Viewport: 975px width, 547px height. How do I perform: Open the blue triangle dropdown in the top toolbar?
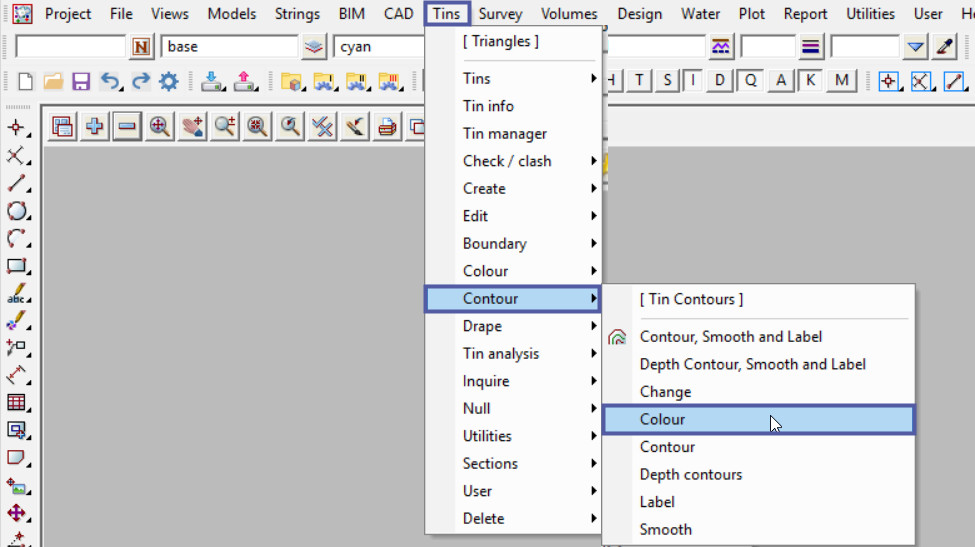pyautogui.click(x=915, y=47)
